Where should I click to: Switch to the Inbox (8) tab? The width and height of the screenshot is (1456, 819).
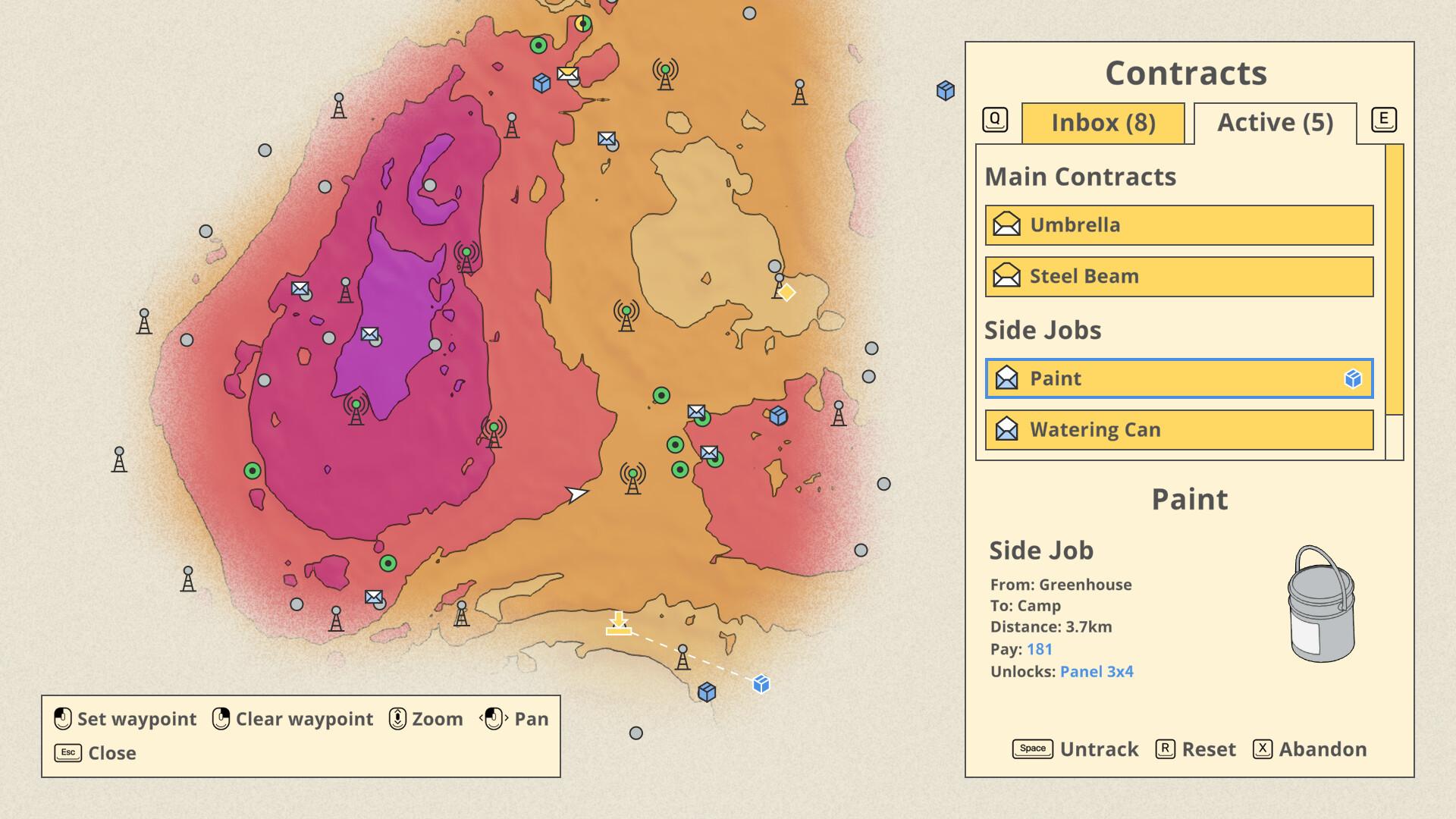[1103, 123]
